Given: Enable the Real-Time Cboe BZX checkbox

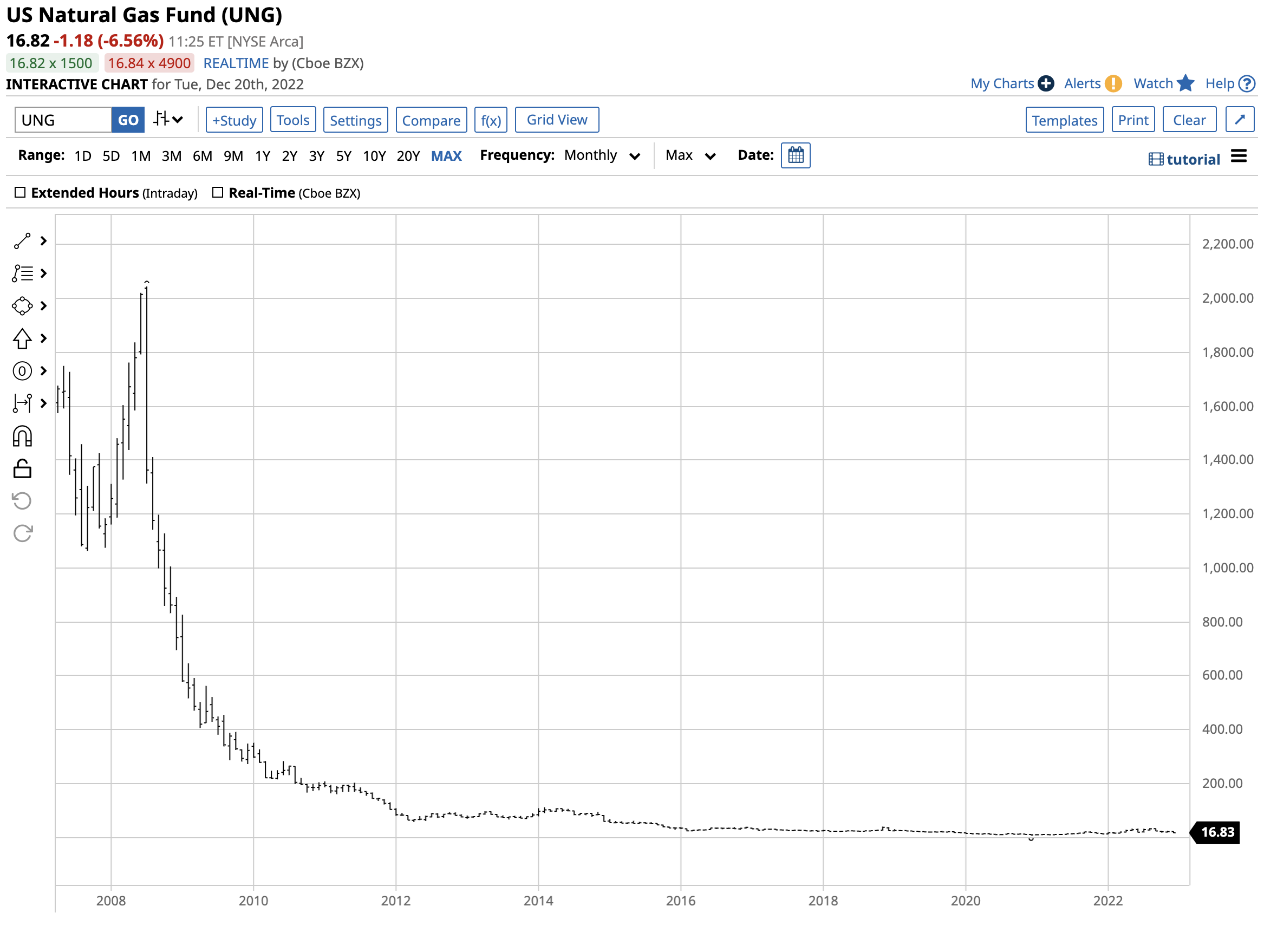Looking at the screenshot, I should pos(218,192).
